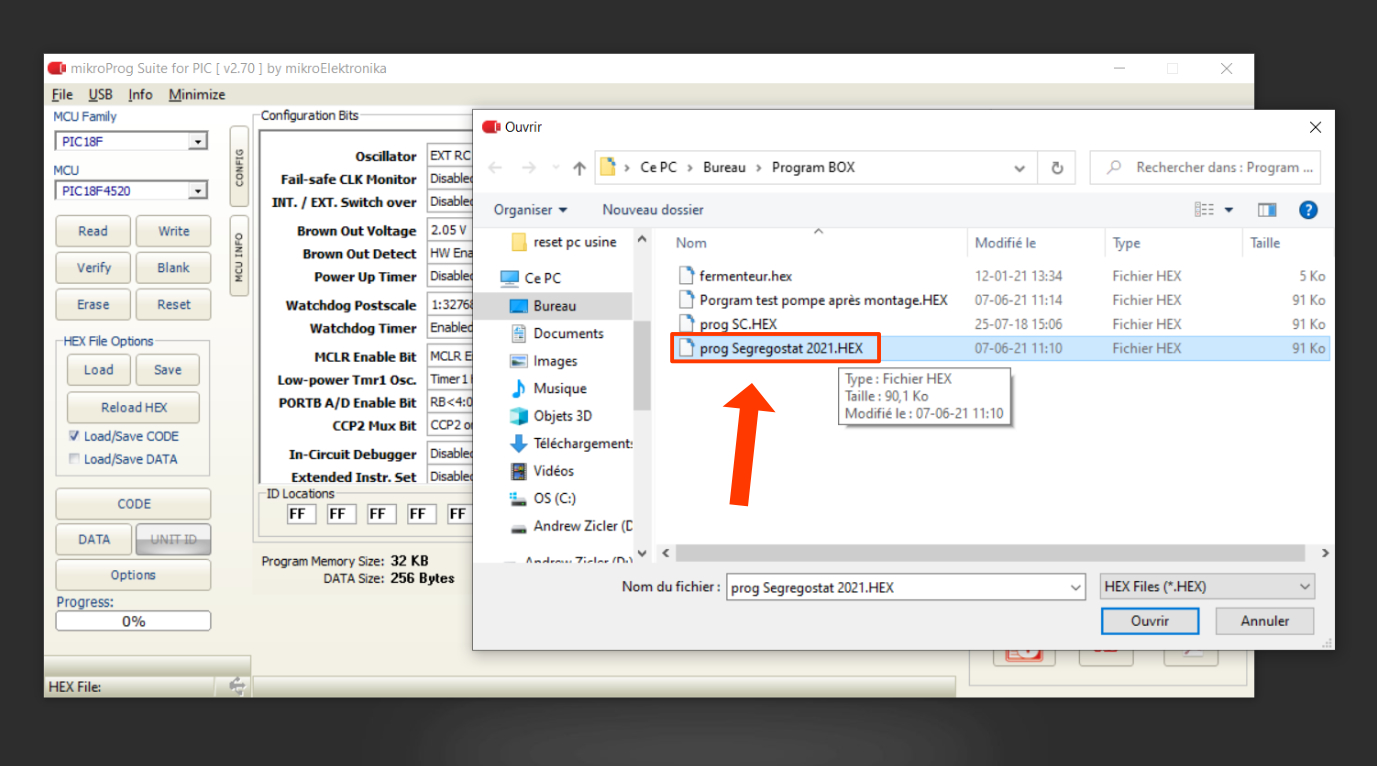The image size is (1377, 766).
Task: Click the first FF ID Location field
Action: tap(301, 514)
